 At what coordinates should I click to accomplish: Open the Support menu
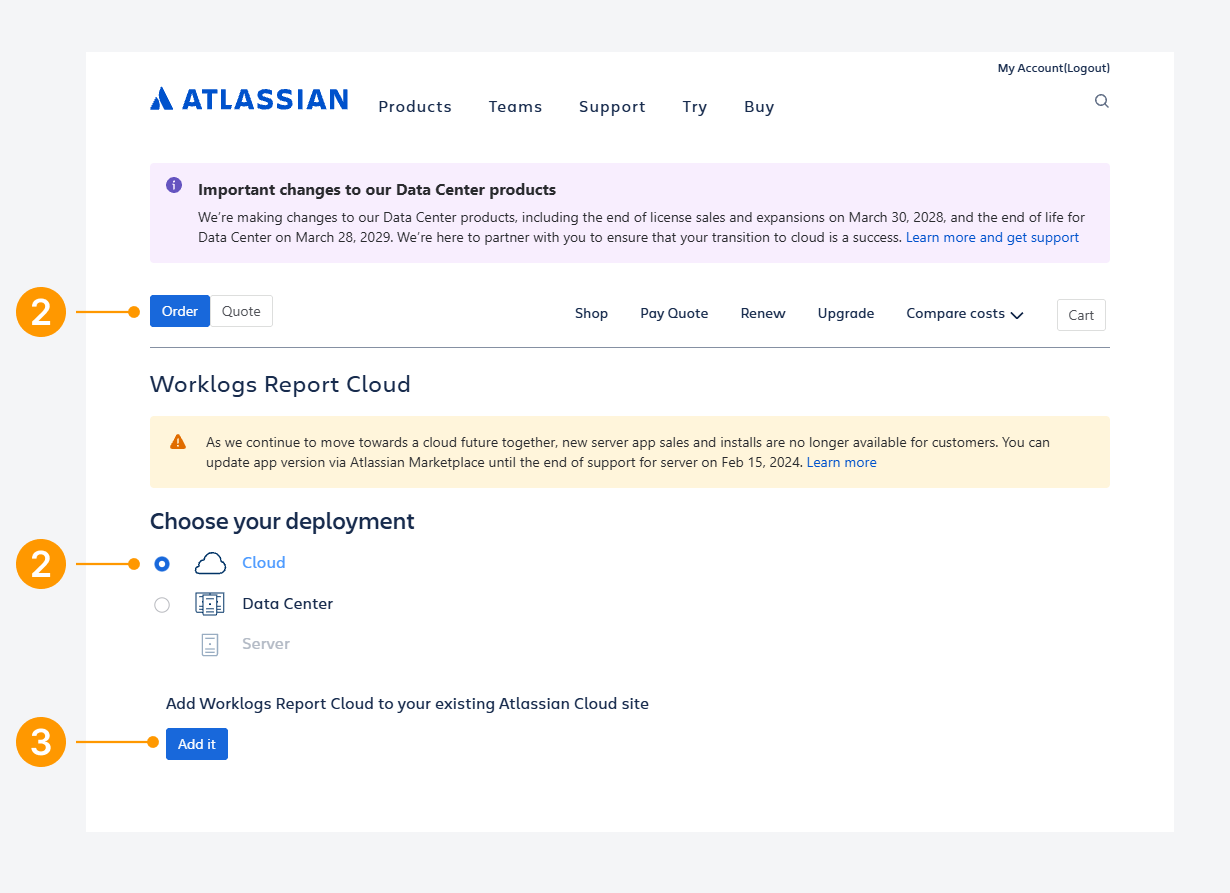click(612, 107)
